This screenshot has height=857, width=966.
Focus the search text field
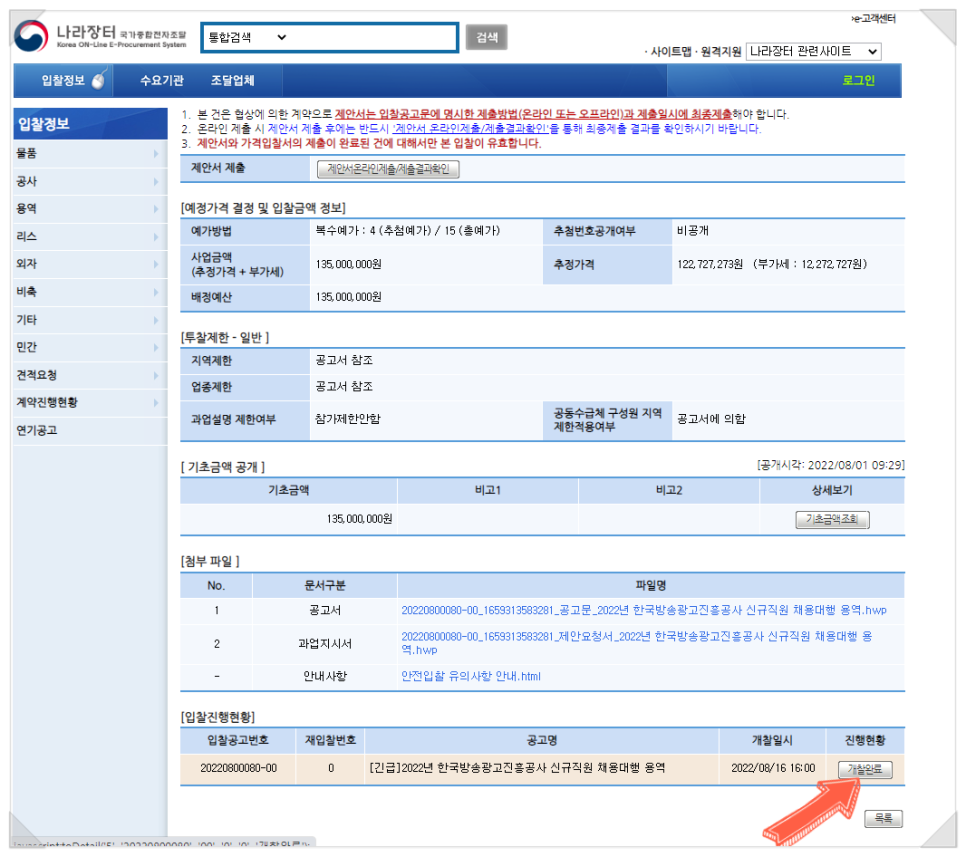[373, 38]
